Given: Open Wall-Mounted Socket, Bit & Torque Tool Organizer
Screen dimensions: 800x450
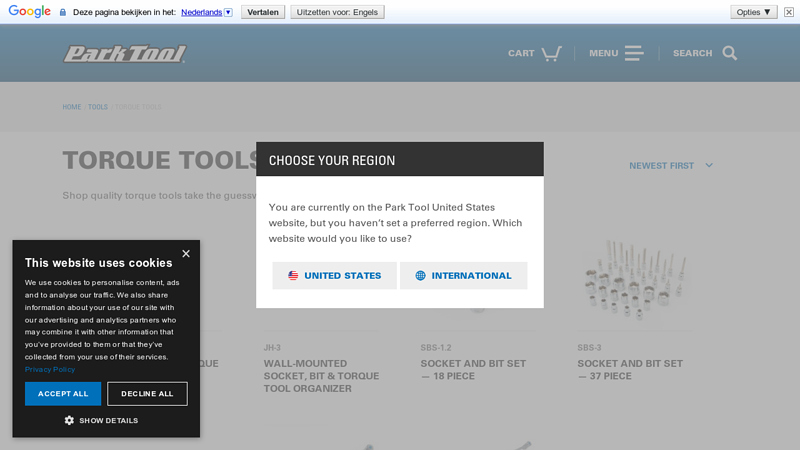Looking at the screenshot, I should coord(321,376).
